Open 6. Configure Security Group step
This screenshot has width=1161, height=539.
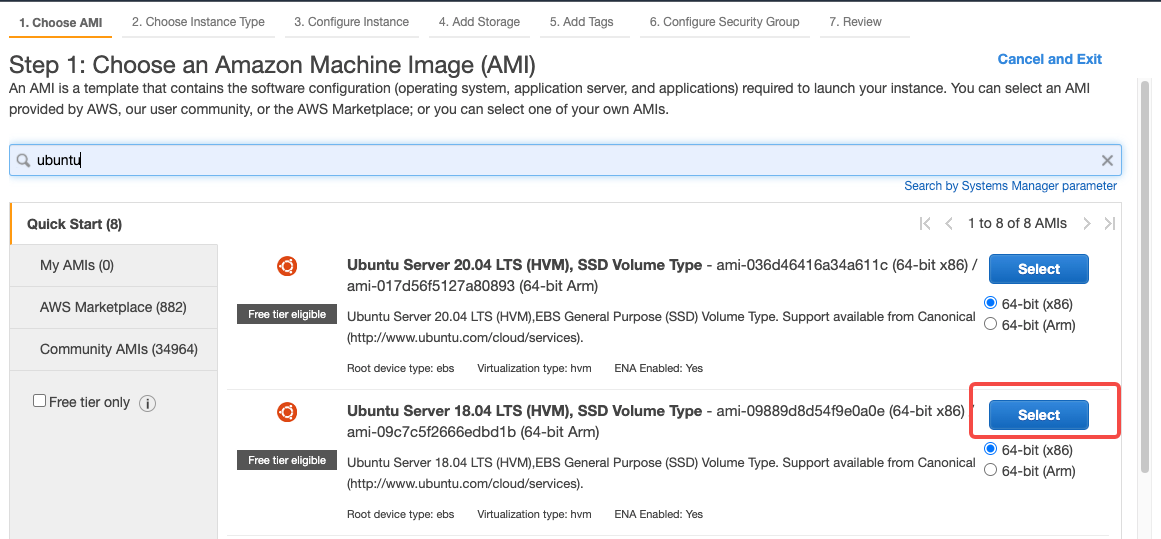(725, 22)
